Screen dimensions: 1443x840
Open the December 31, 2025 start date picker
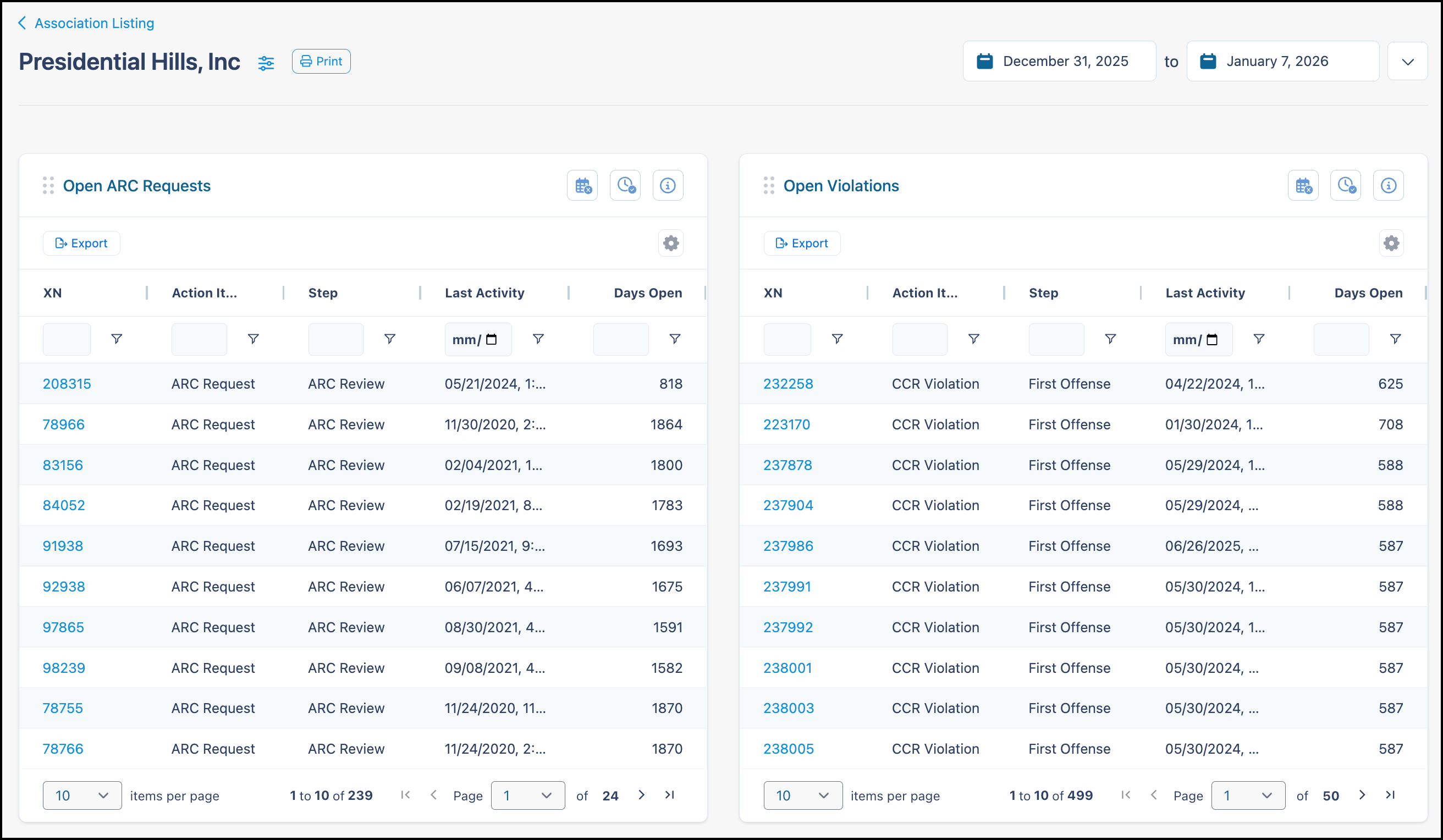point(1059,61)
